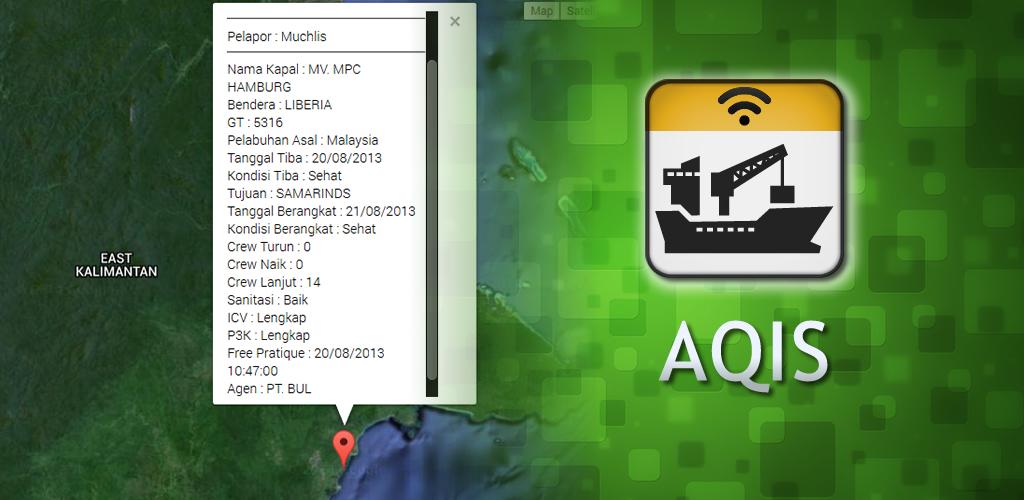This screenshot has width=1024, height=500.
Task: Click the 'GT : 5316' line
Action: [255, 122]
